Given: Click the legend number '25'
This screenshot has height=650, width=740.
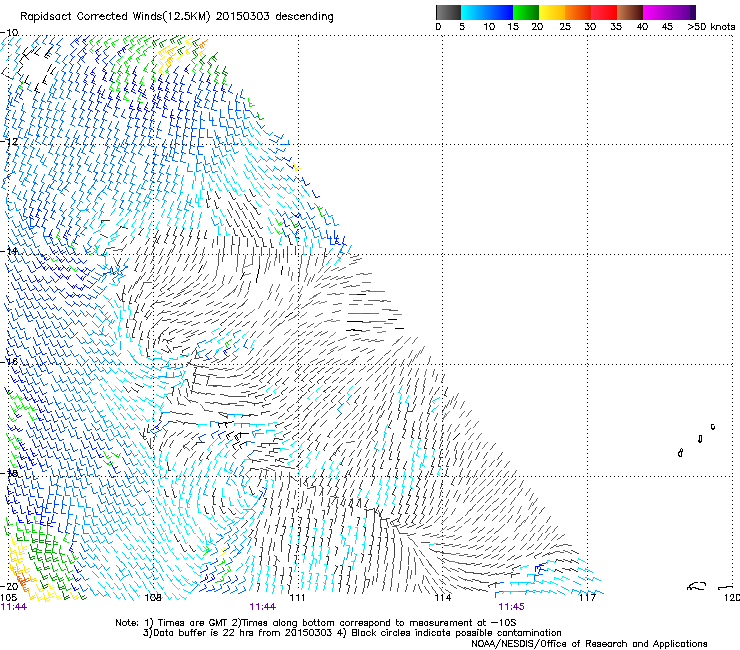Looking at the screenshot, I should 565,27.
